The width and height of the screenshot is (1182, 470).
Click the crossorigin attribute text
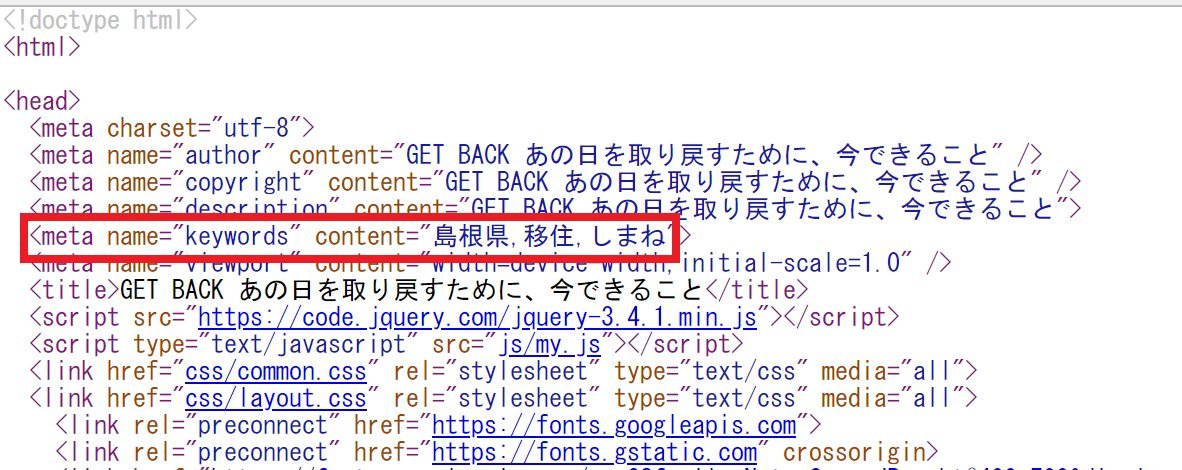pyautogui.click(x=854, y=453)
